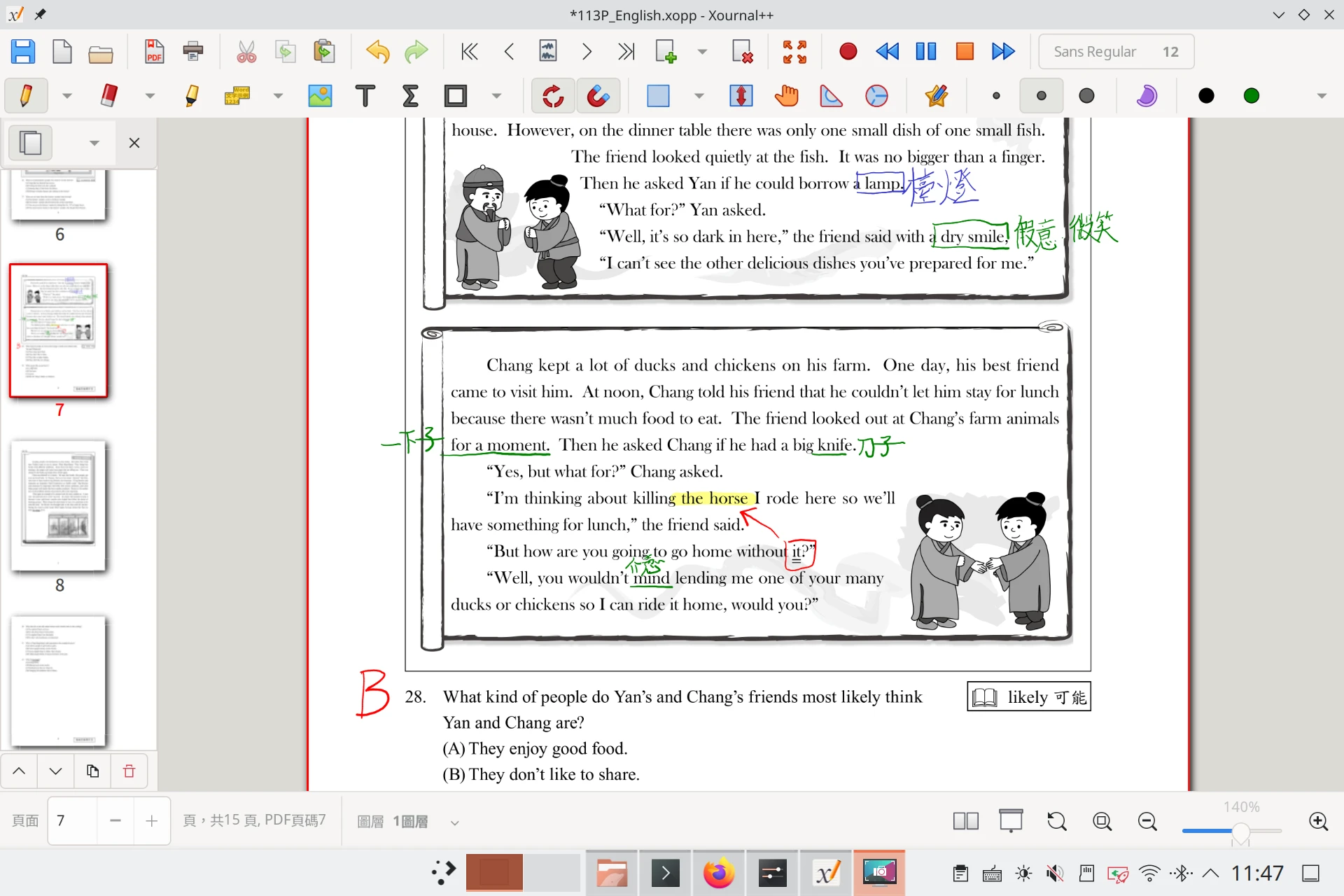Image resolution: width=1344 pixels, height=896 pixels.
Task: Select the Highlighter tool
Action: [x=191, y=96]
